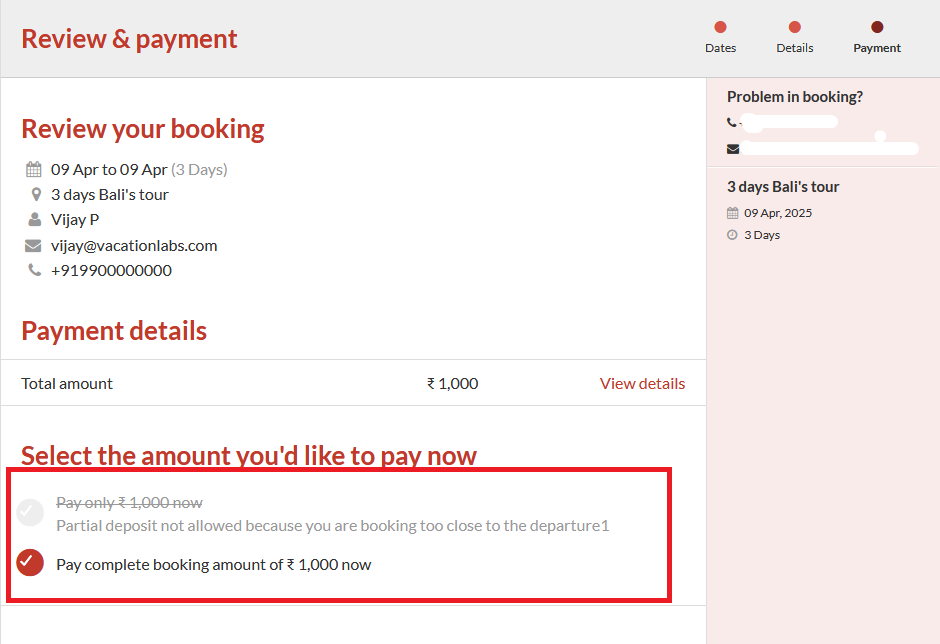Click the envelope icon under Problem in booking
This screenshot has height=644, width=940.
pos(733,149)
